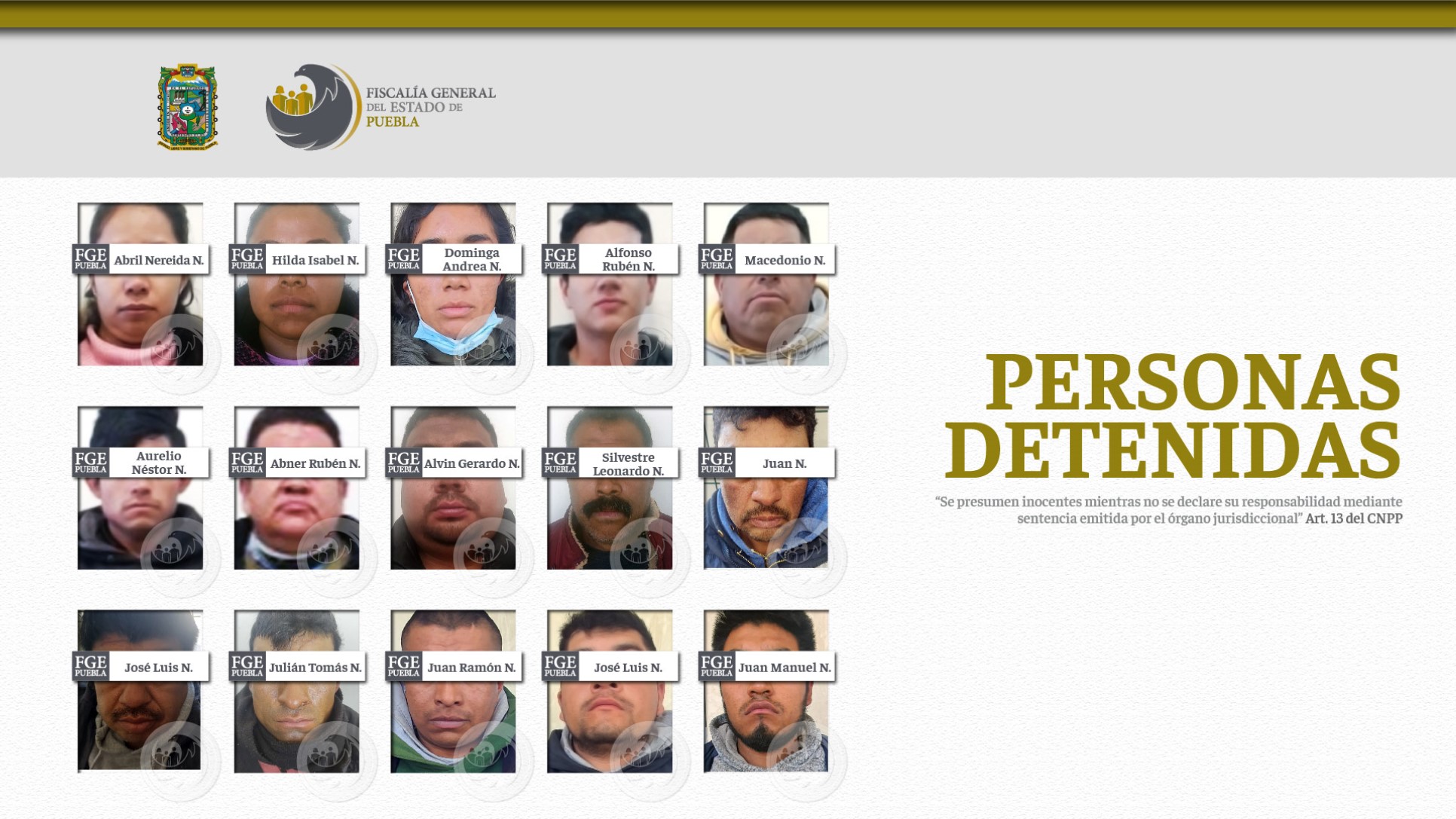
Task: Click FGE badge beside Abril Nereida N.
Action: (x=91, y=259)
